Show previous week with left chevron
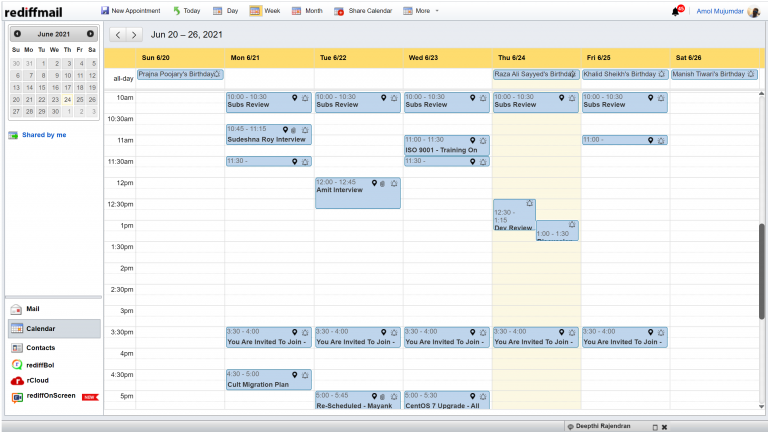 click(x=118, y=35)
